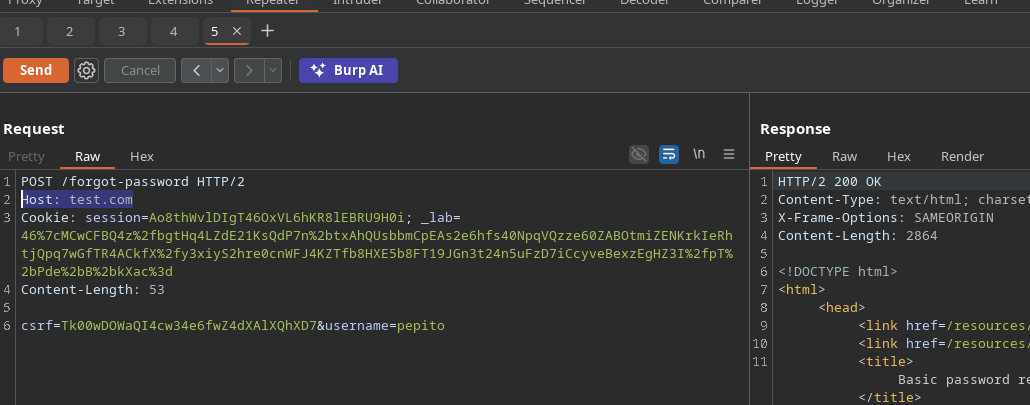Toggle line wrap in request editor
This screenshot has height=405, width=1030.
(x=669, y=154)
